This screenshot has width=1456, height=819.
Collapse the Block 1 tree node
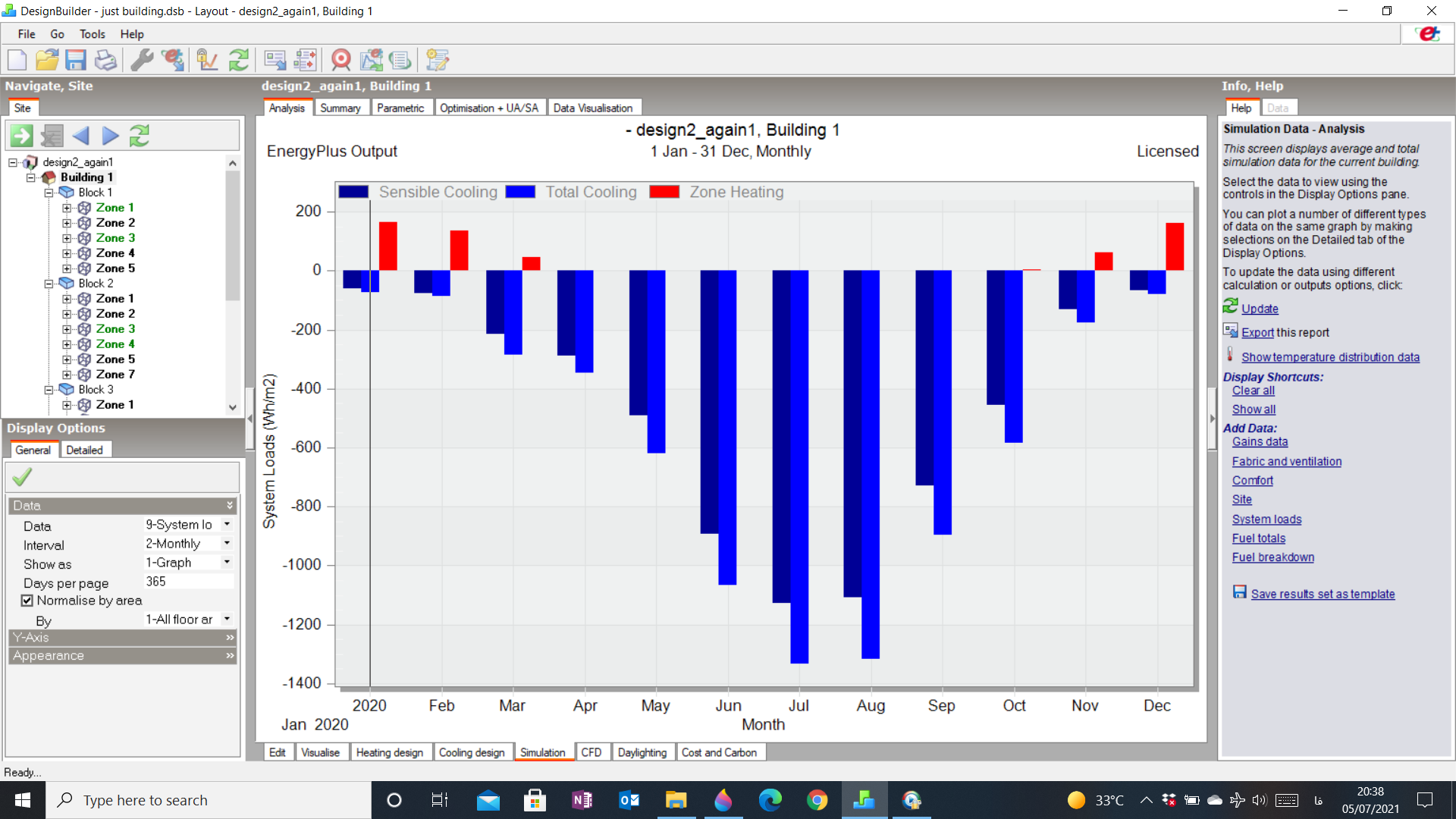point(49,193)
